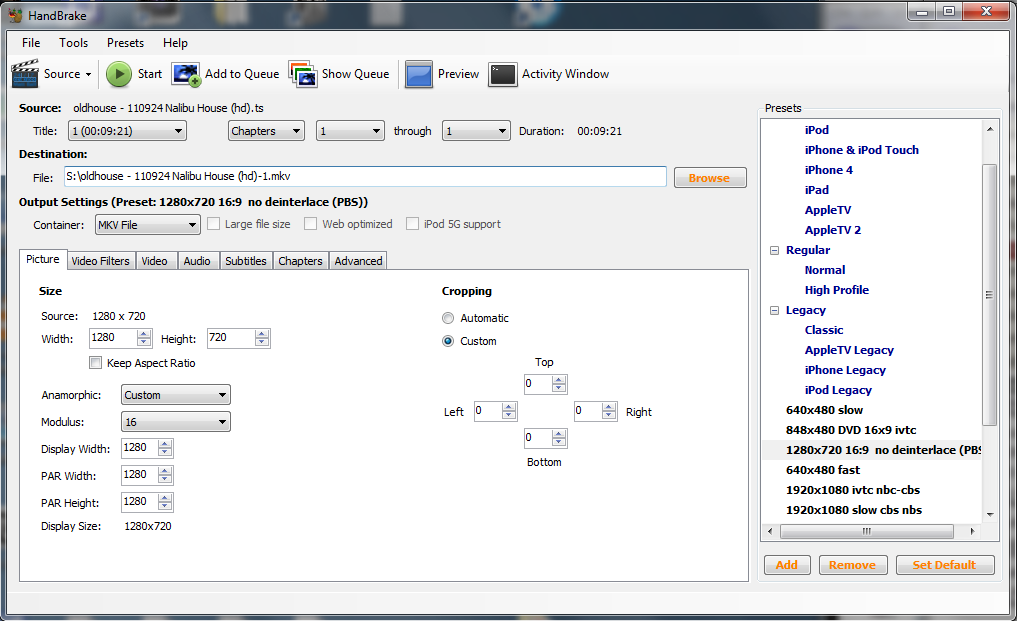1017x621 pixels.
Task: Click the PAR Height stepper field
Action: click(x=147, y=502)
